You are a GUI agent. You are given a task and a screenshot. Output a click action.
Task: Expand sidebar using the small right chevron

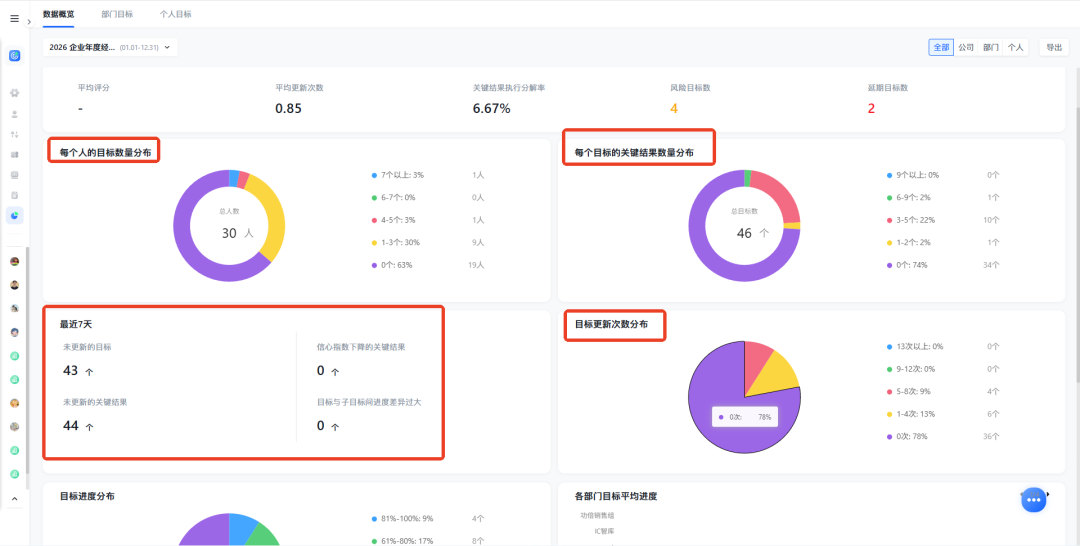[29, 22]
